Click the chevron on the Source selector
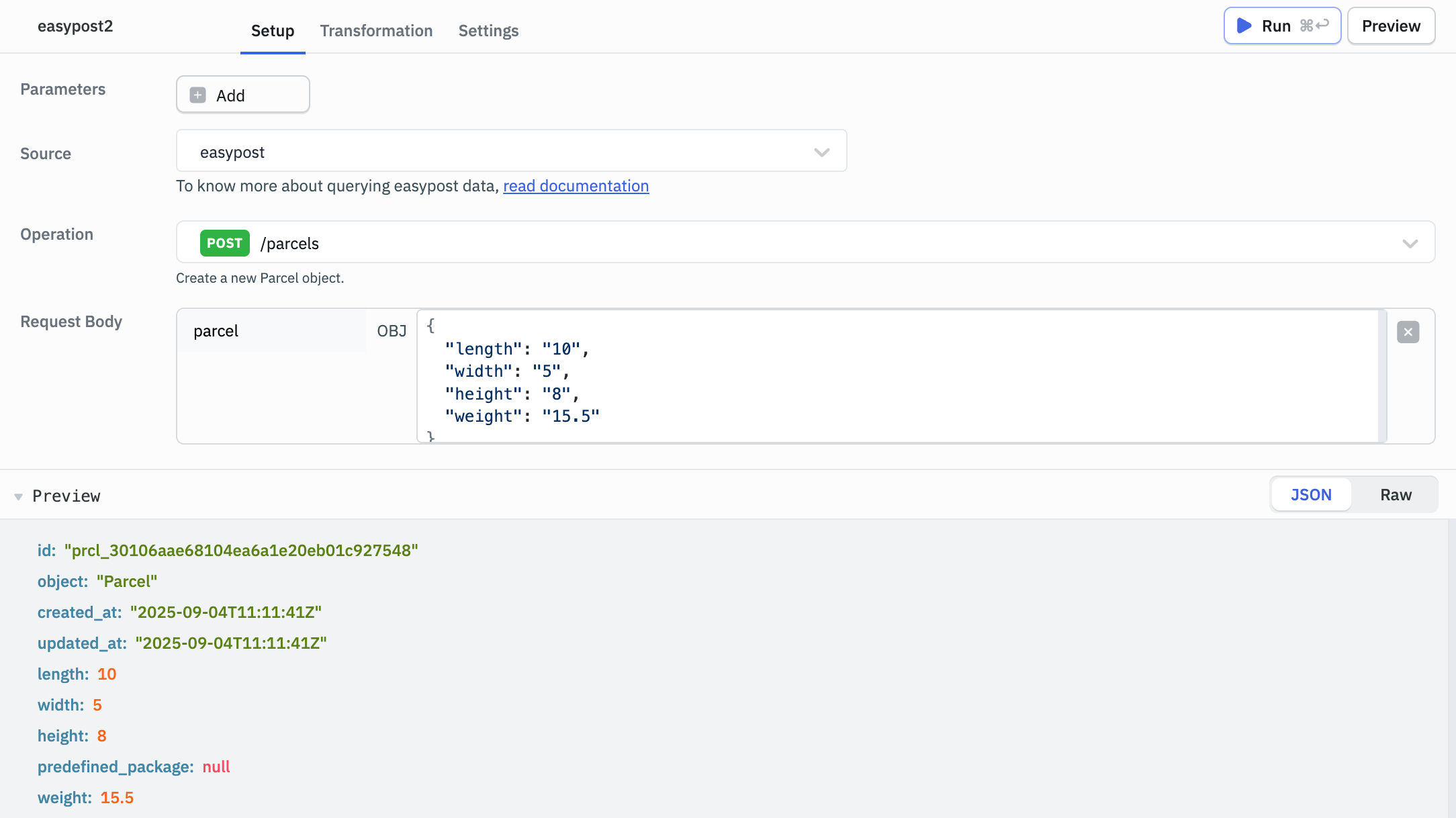 [821, 152]
